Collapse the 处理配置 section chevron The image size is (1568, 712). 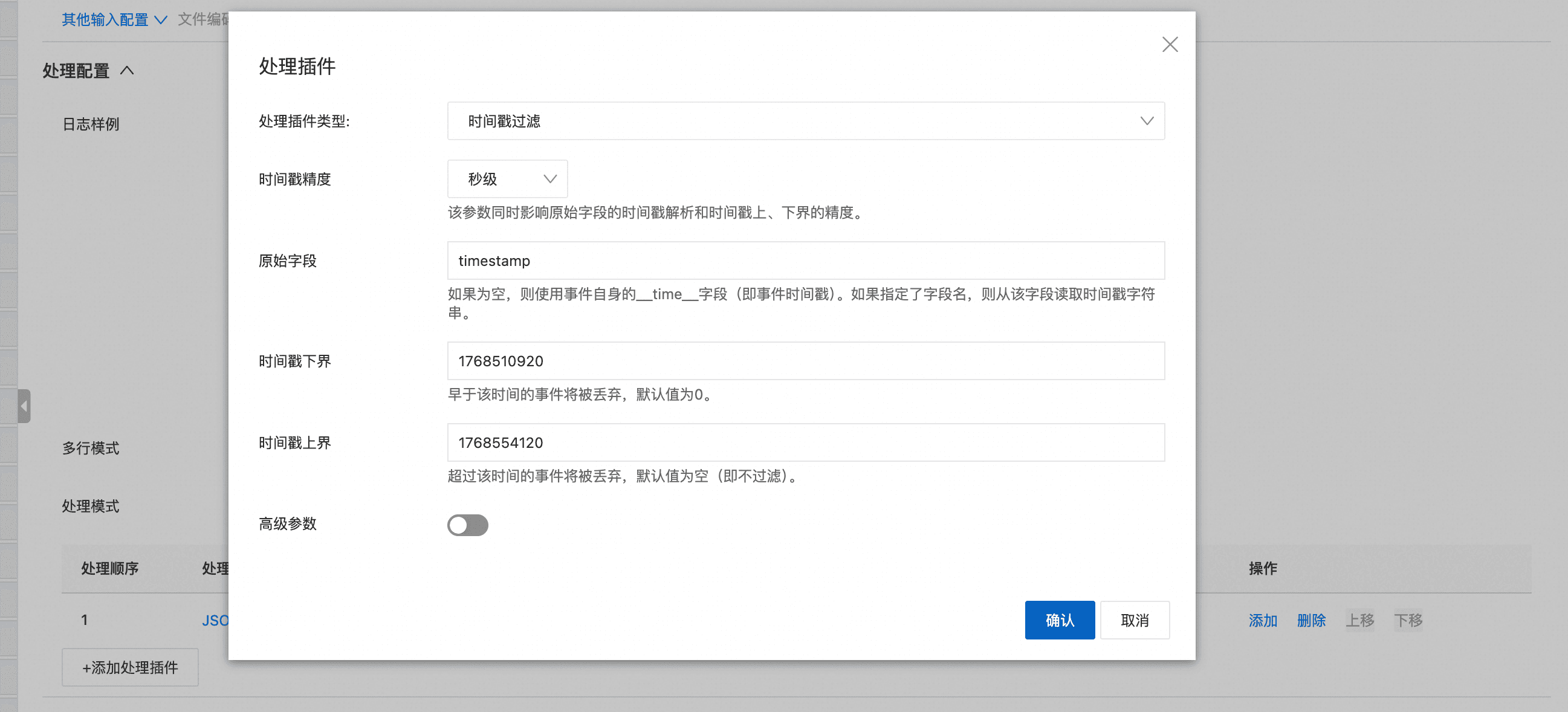click(126, 71)
